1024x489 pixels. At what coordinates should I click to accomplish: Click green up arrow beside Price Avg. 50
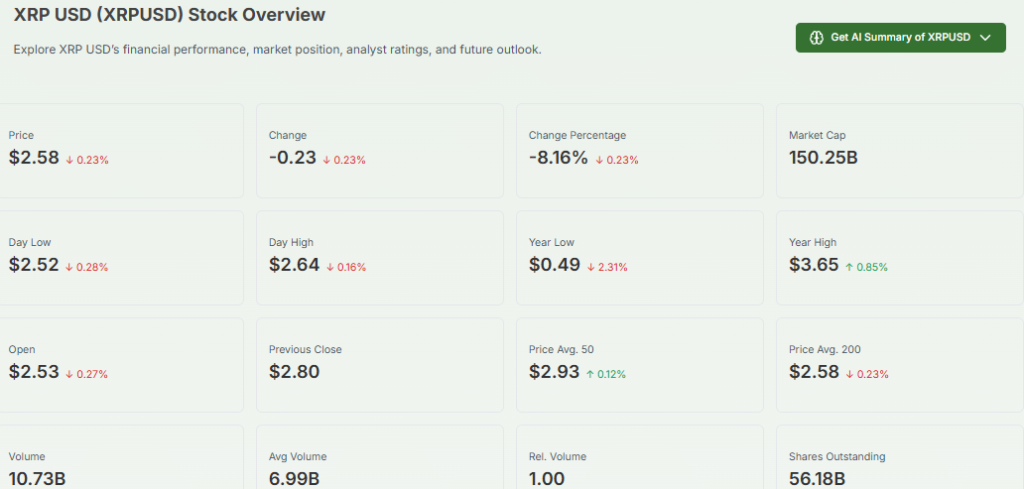point(590,374)
